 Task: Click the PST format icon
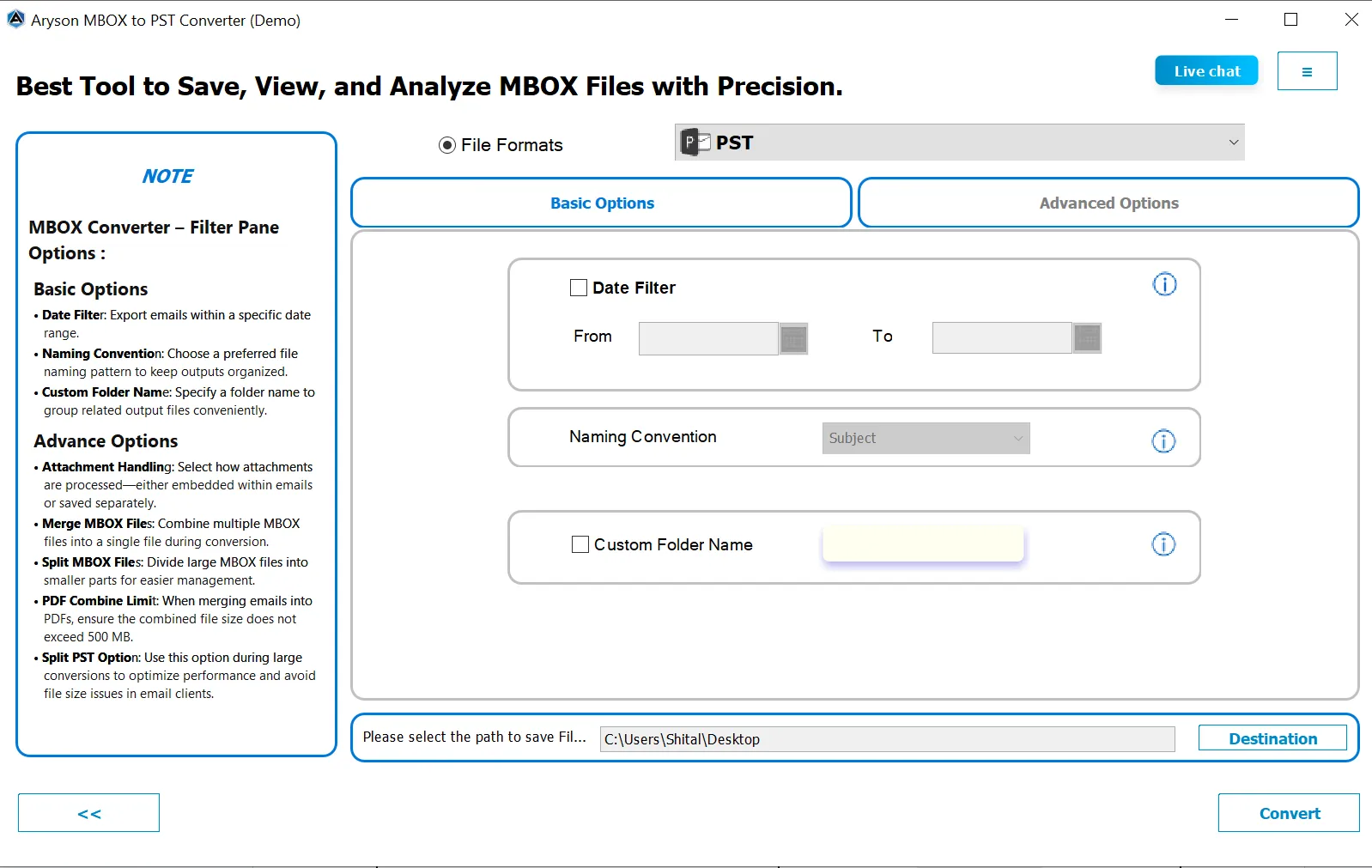(695, 143)
